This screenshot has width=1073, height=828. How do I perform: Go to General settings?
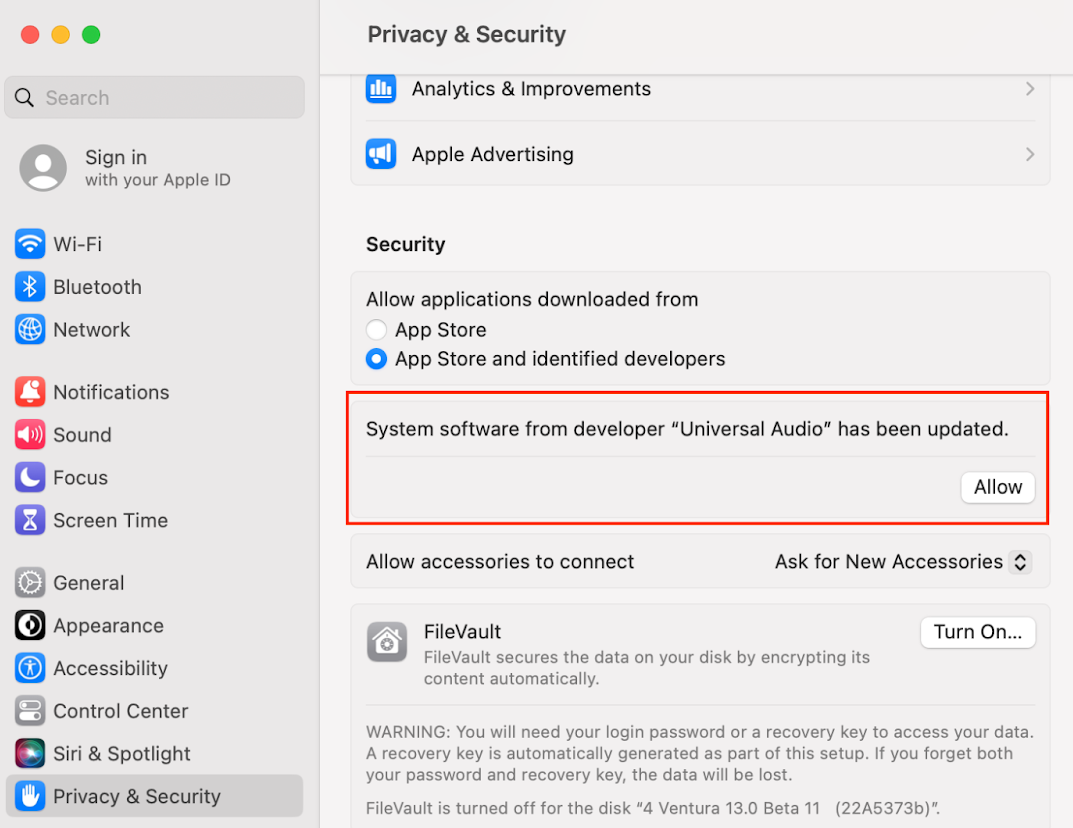pos(88,583)
